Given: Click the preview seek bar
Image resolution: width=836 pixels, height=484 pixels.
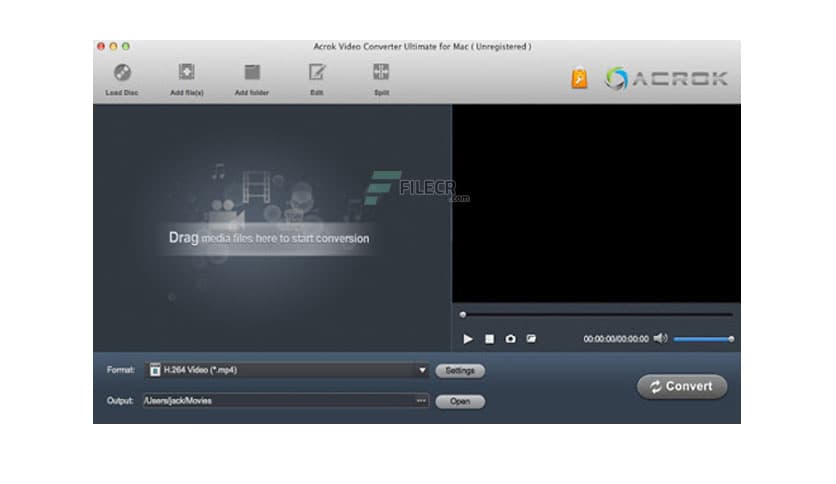Looking at the screenshot, I should tap(596, 314).
